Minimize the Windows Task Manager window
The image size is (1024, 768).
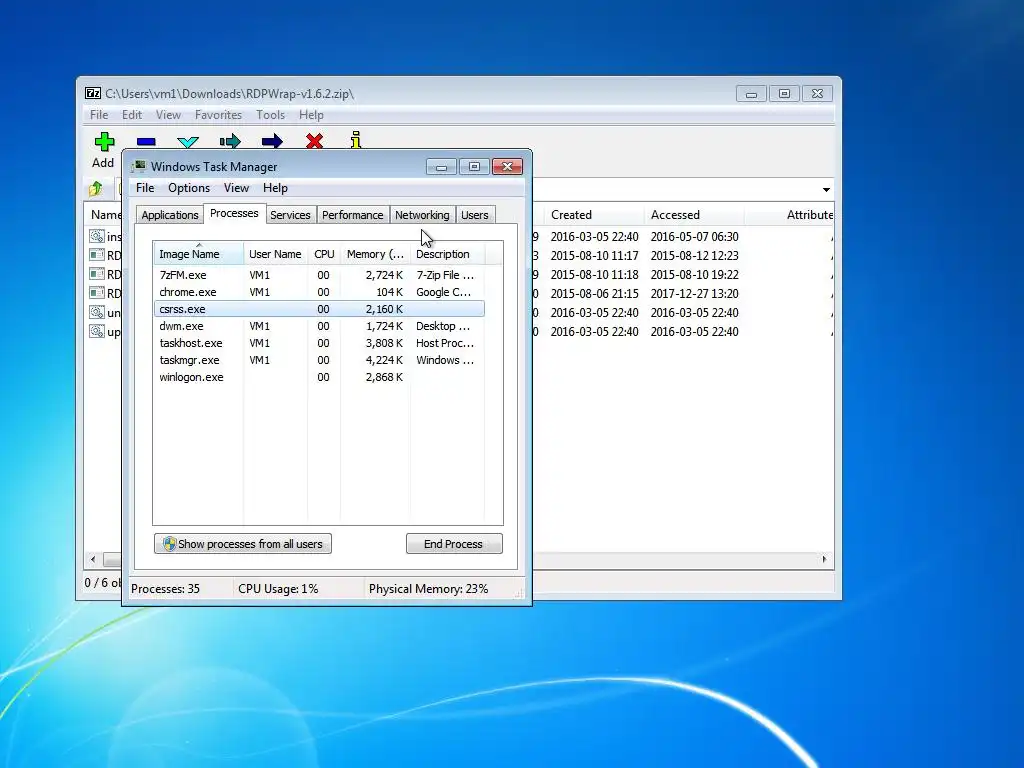[x=441, y=167]
